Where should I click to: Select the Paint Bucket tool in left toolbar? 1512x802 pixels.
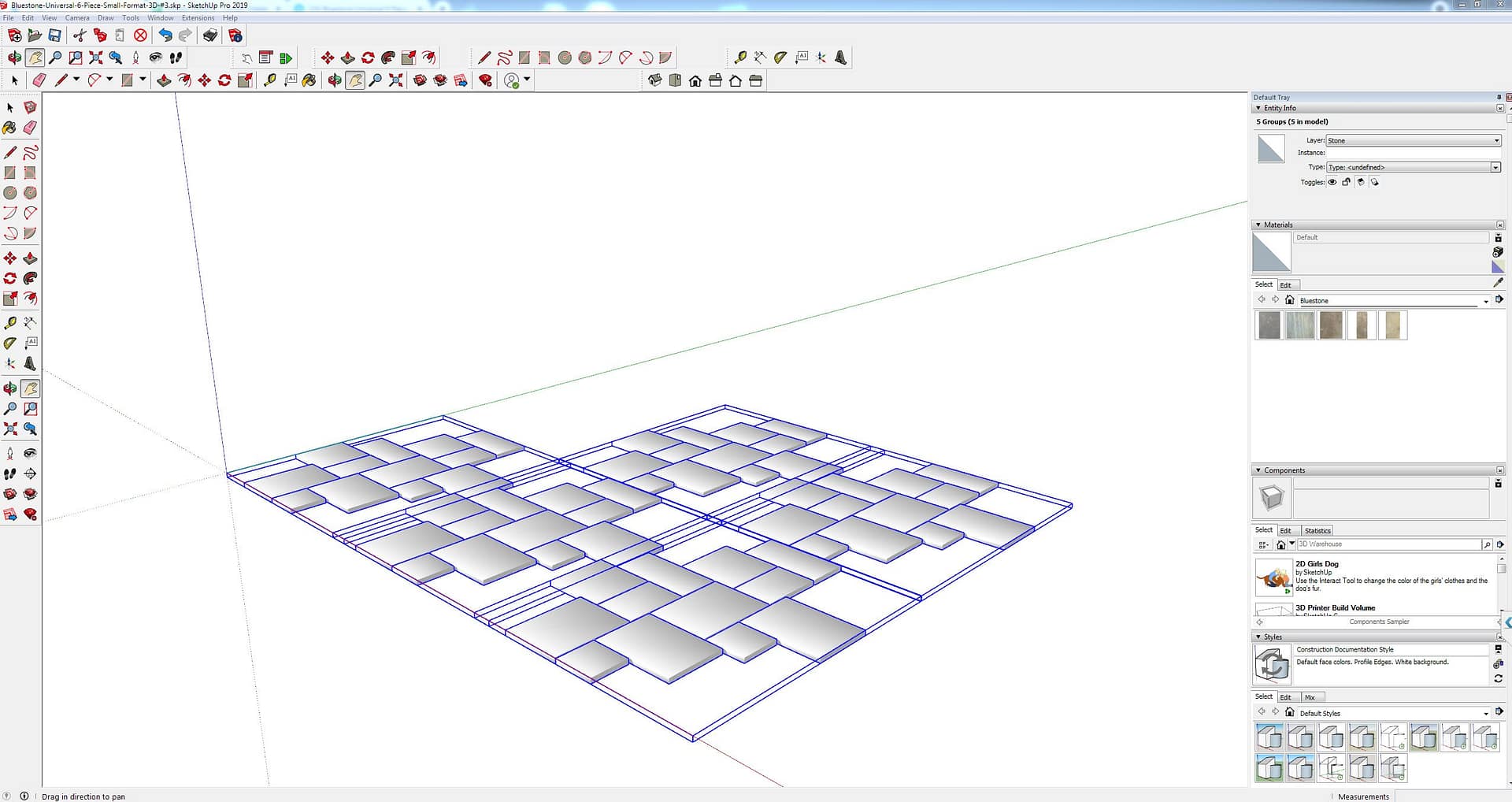9,128
